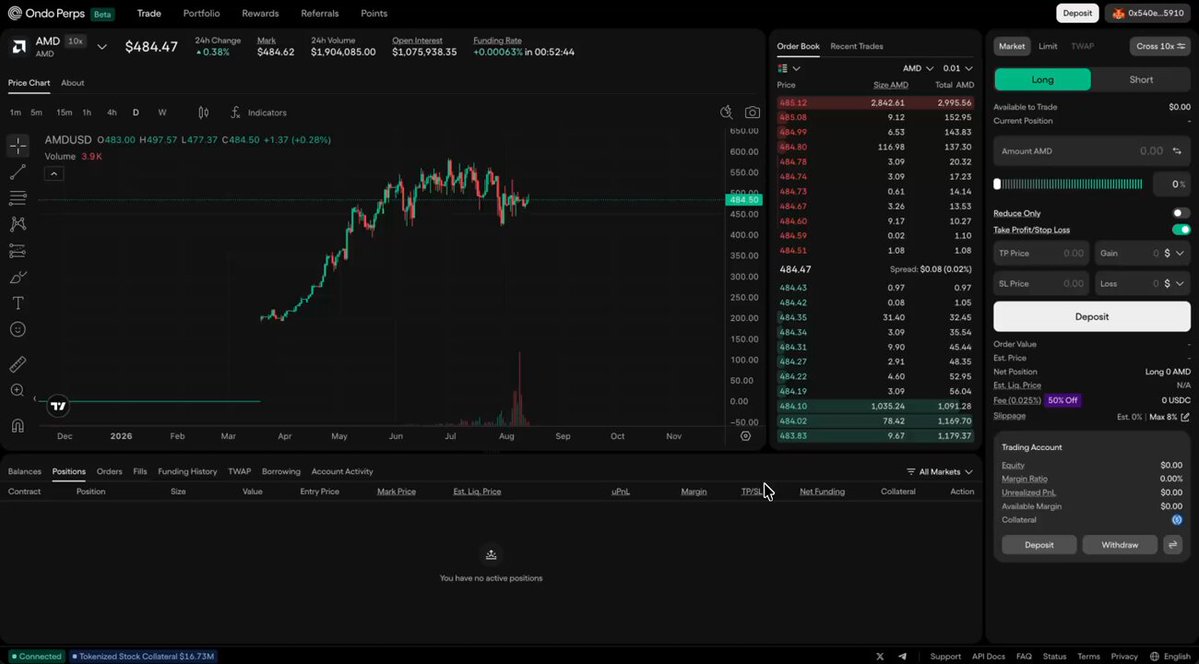The height and width of the screenshot is (664, 1199).
Task: Click the Withdraw button
Action: [x=1119, y=545]
